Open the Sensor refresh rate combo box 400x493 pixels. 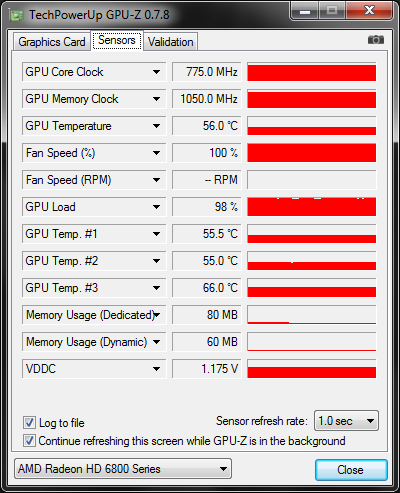pos(346,421)
